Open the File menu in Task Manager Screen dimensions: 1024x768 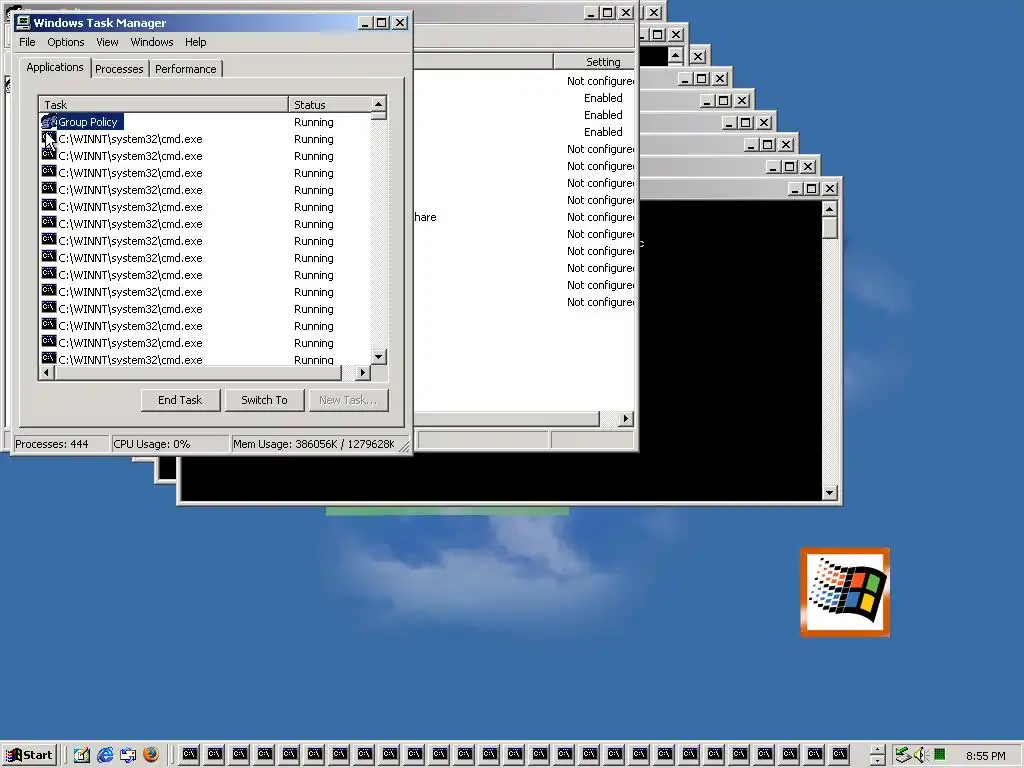click(x=27, y=42)
